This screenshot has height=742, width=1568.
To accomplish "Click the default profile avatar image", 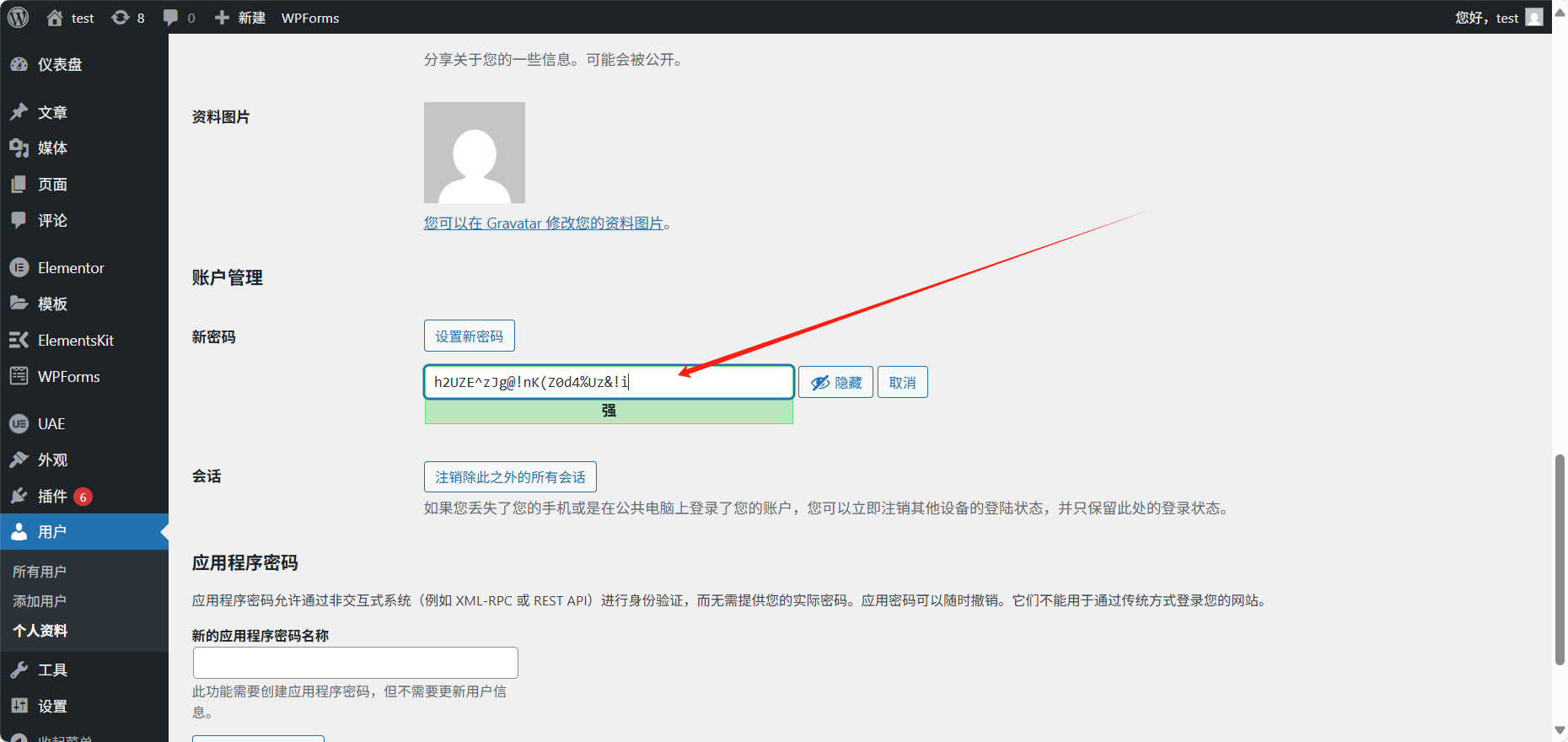I will pyautogui.click(x=474, y=153).
